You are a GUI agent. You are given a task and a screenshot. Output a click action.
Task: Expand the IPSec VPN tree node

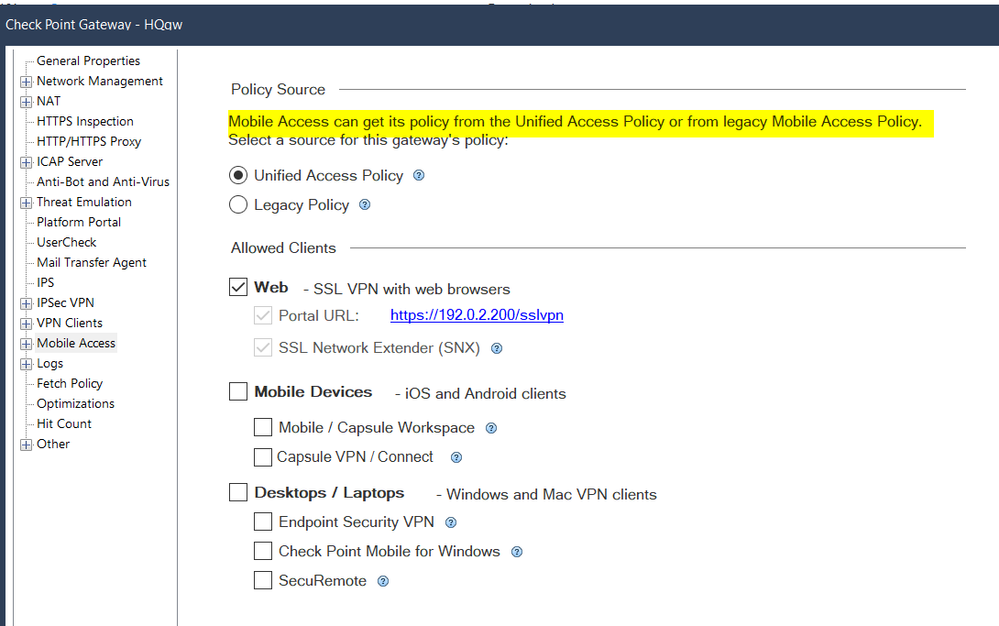[x=26, y=304]
